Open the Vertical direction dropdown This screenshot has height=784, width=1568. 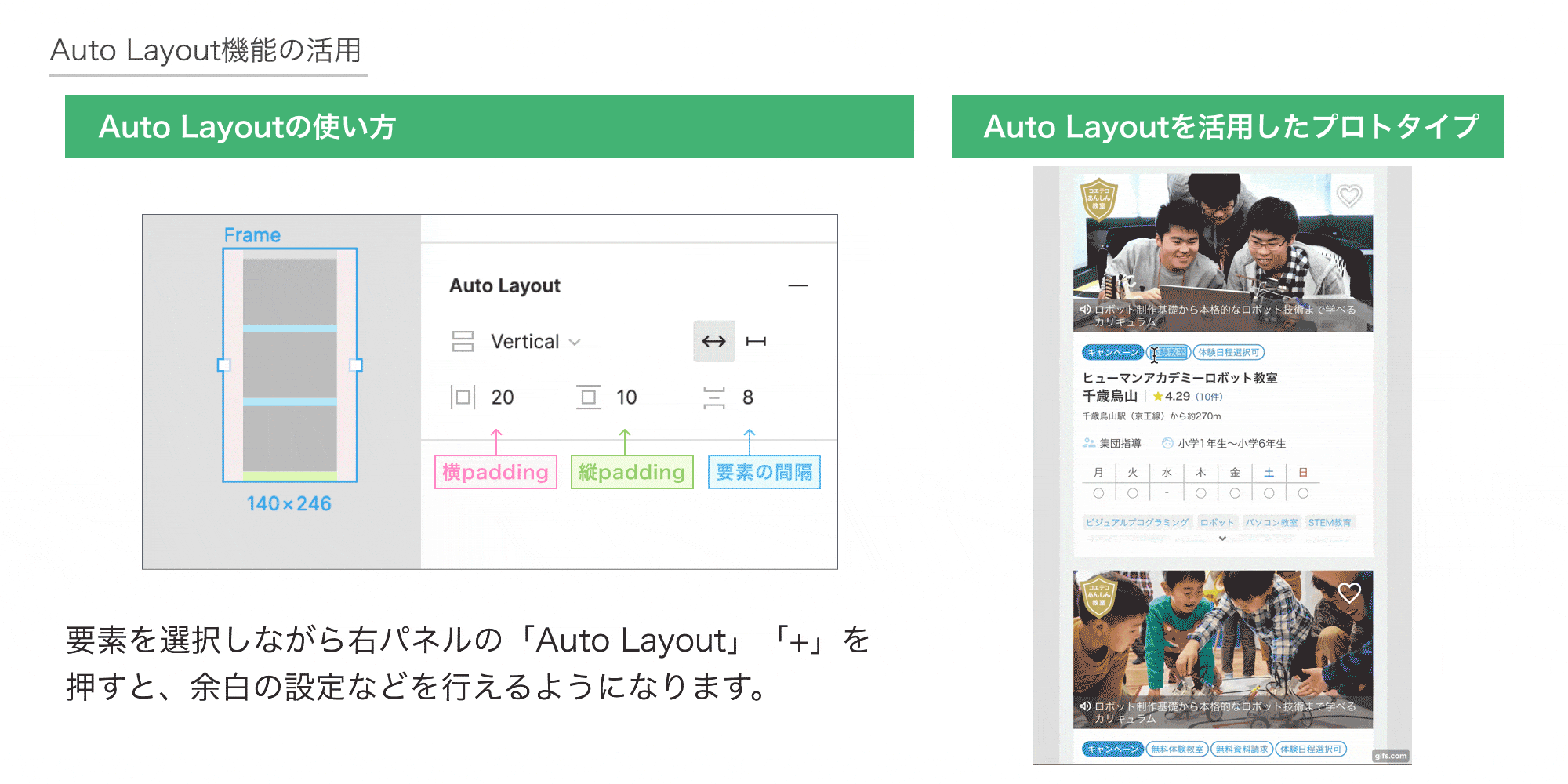coord(535,342)
